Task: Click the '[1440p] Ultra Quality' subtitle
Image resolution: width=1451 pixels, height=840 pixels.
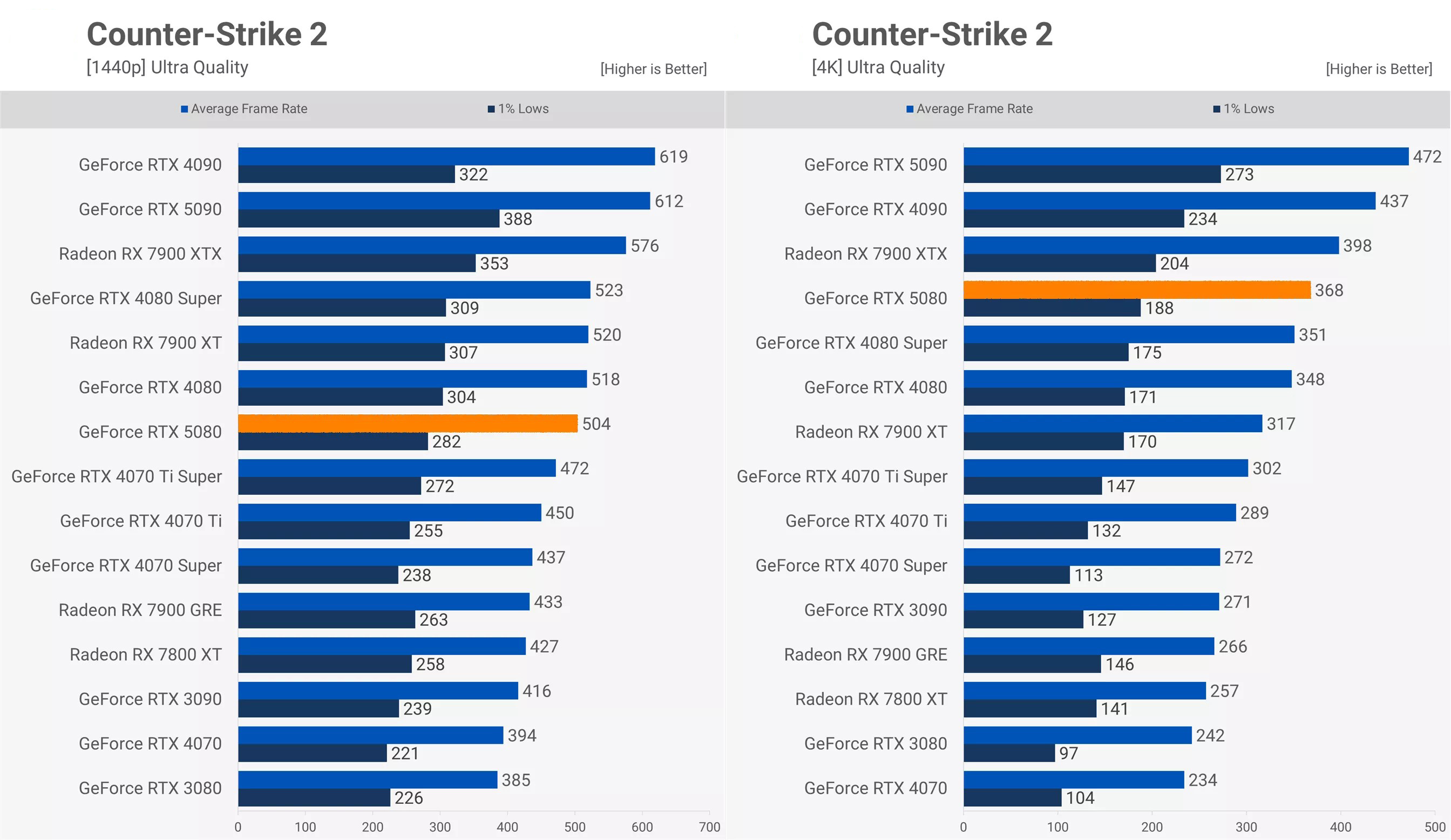Action: [167, 67]
